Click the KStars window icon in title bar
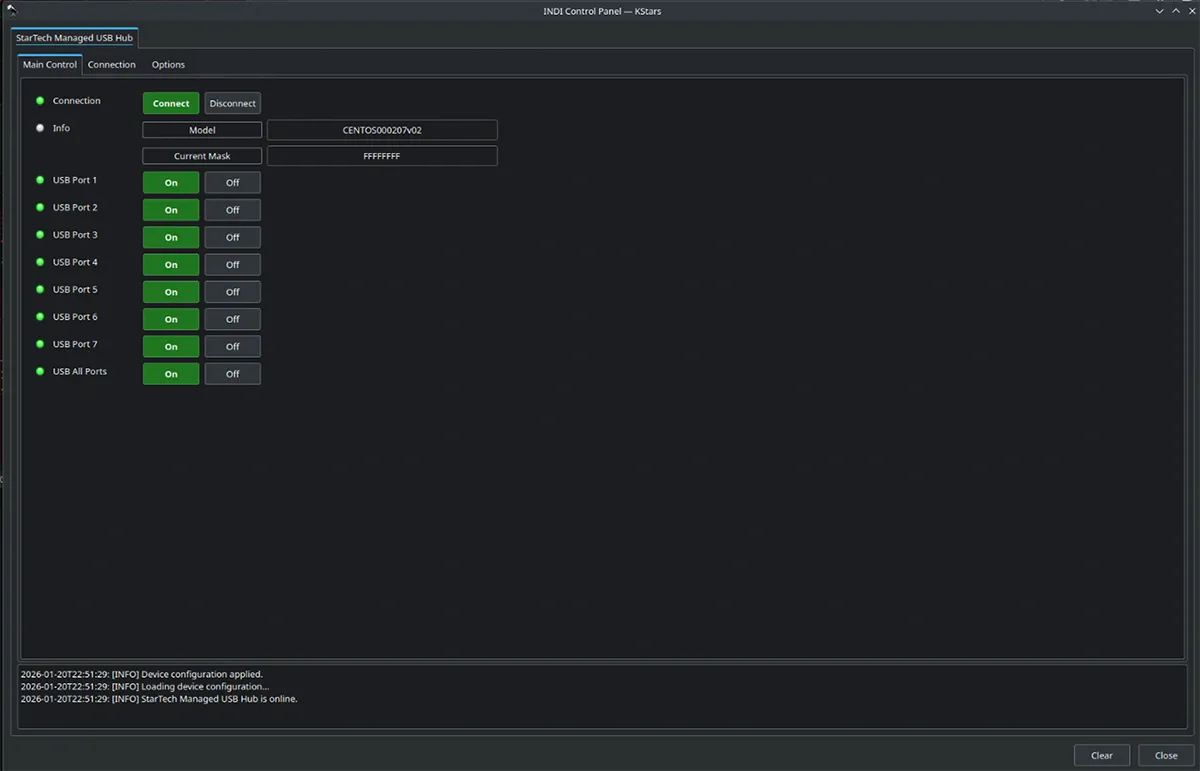The image size is (1200, 771). pos(11,10)
